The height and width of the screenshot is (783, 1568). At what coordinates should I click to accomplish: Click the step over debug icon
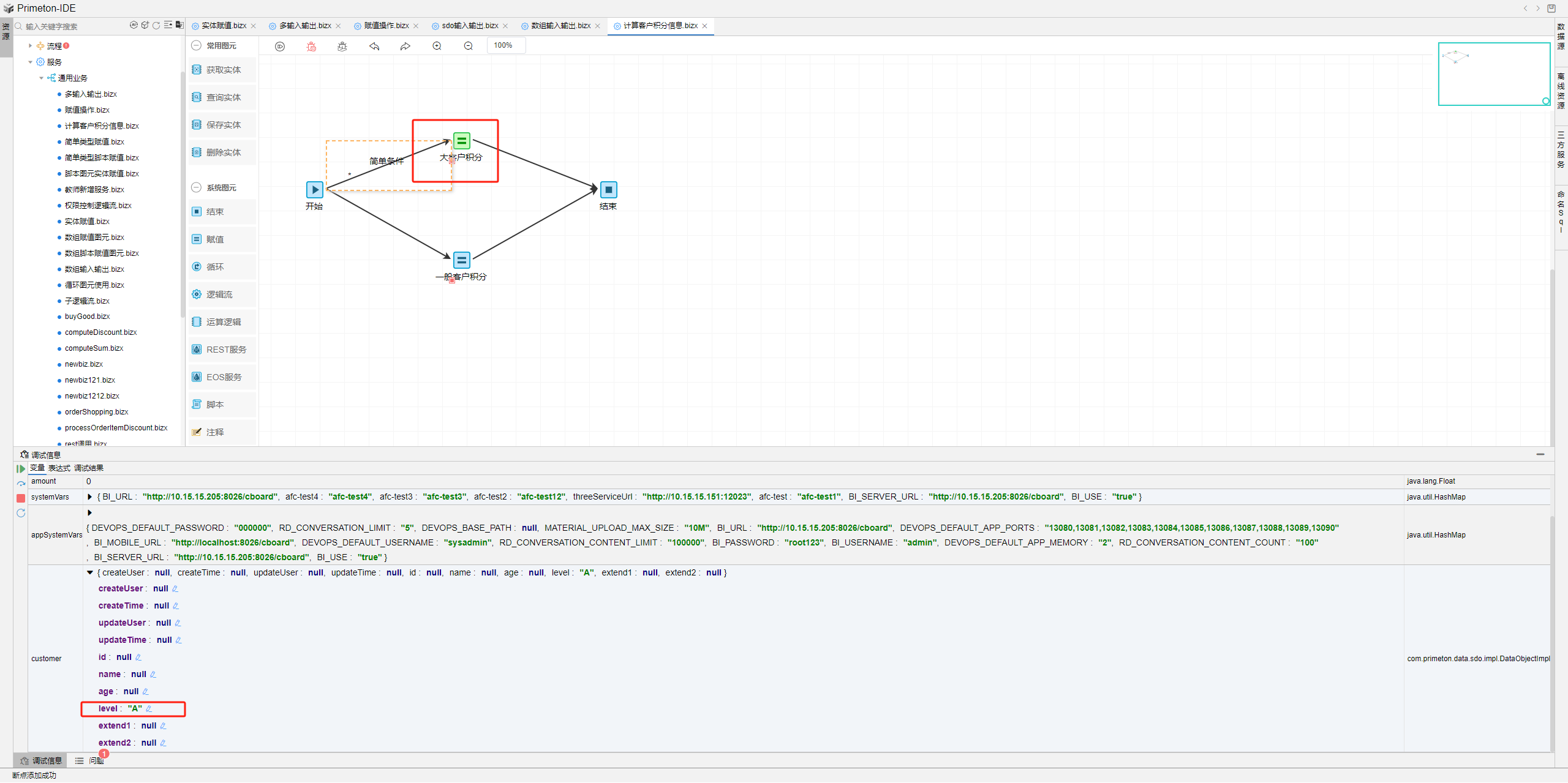point(21,484)
